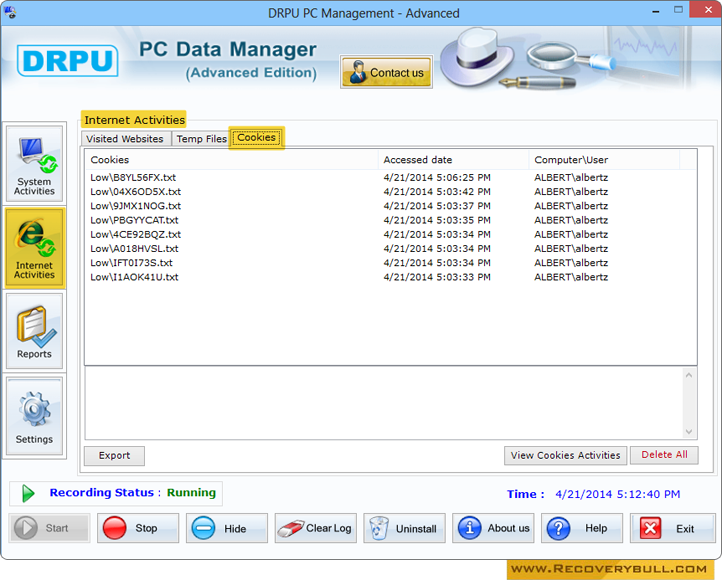Screen dimensions: 722x580
Task: Click the Time value 4/21/2014 5:12:40 PM
Action: (x=617, y=494)
